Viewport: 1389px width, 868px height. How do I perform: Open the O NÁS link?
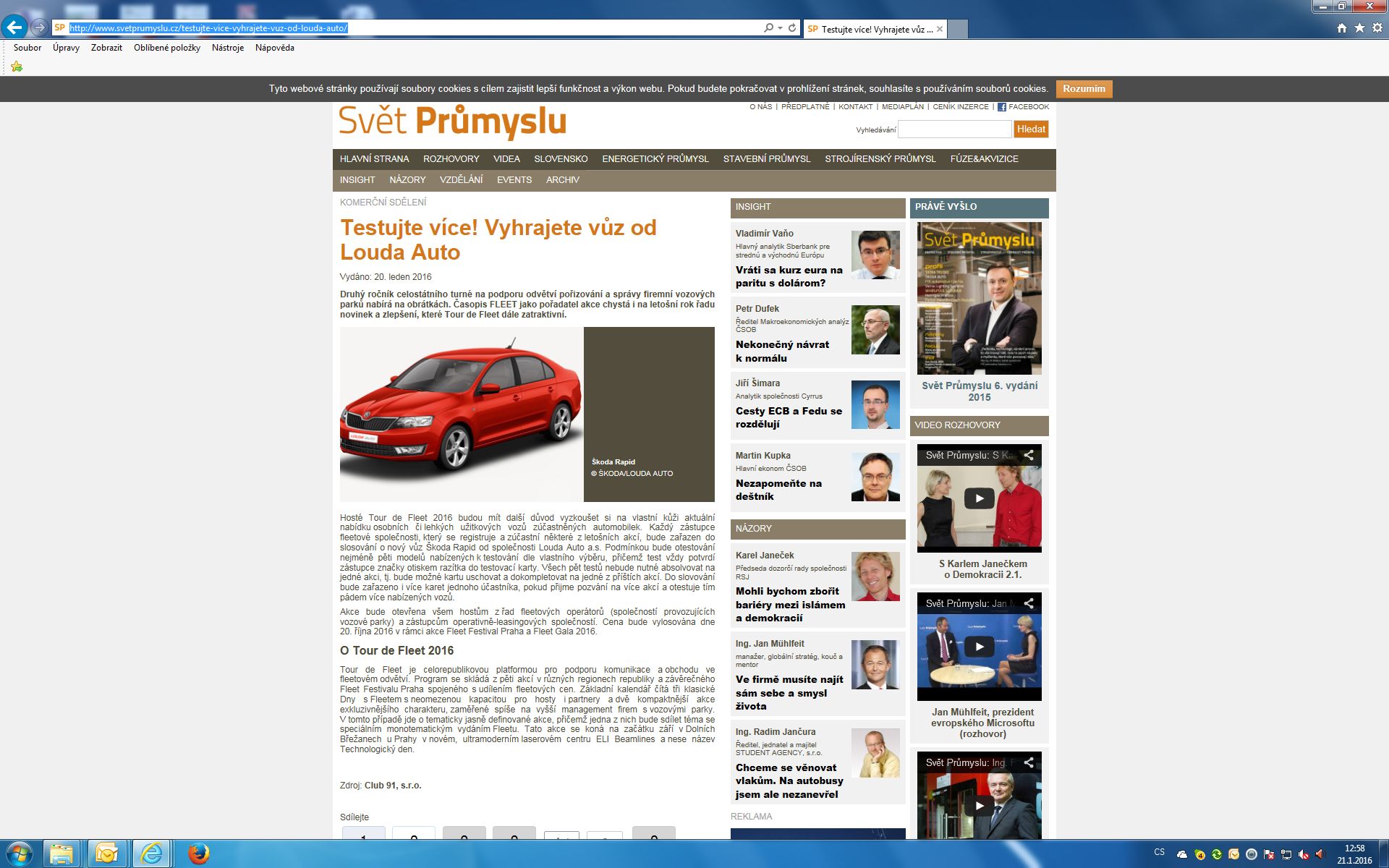[760, 107]
